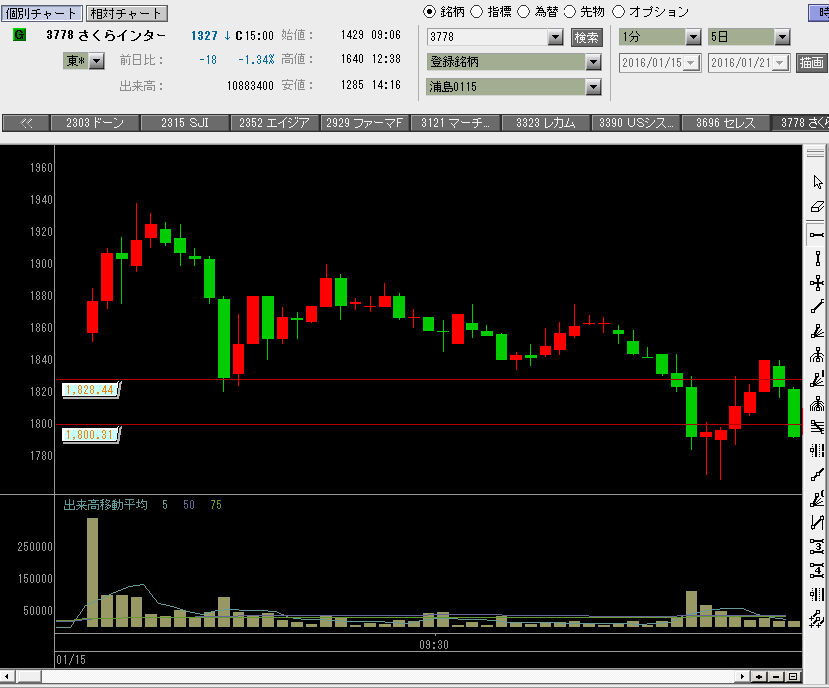Select the vertical line drawing tool
Image resolution: width=829 pixels, height=688 pixels.
click(817, 259)
